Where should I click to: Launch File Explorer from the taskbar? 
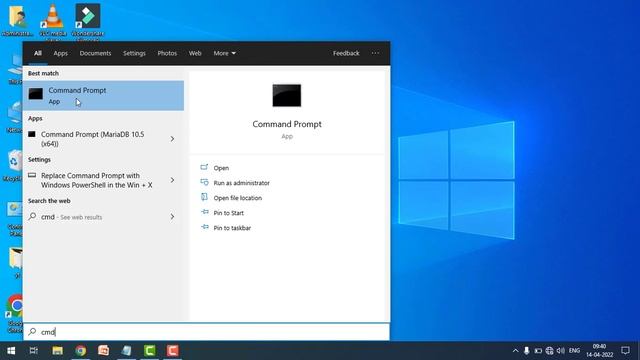tap(58, 351)
